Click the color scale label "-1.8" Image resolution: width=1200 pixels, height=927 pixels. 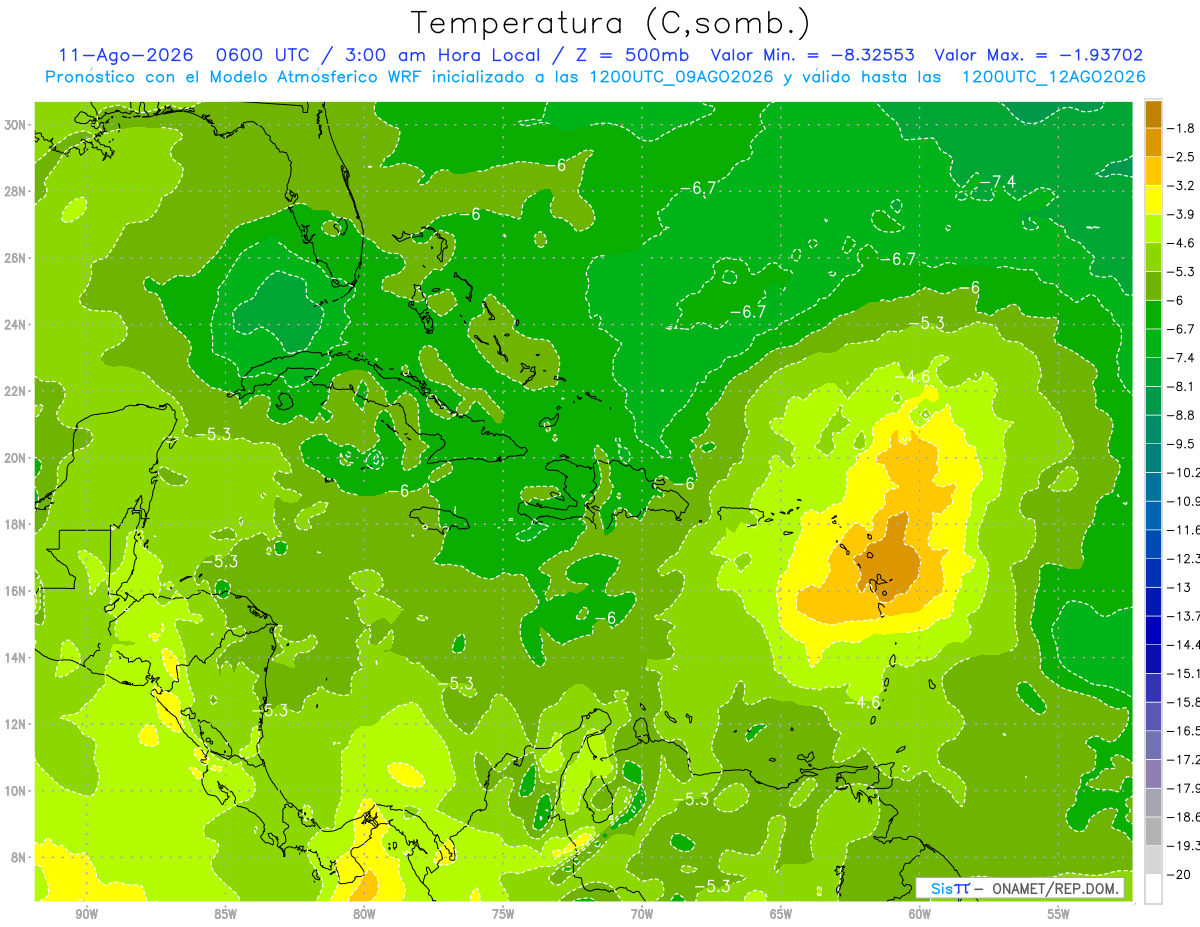pos(1183,128)
